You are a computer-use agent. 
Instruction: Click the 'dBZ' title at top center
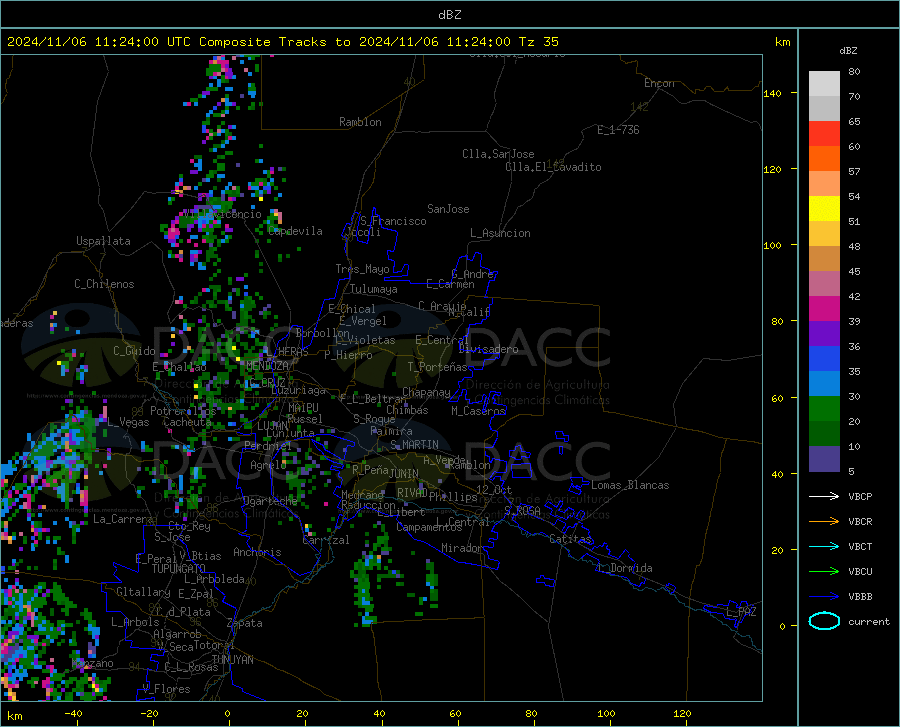[x=449, y=15]
